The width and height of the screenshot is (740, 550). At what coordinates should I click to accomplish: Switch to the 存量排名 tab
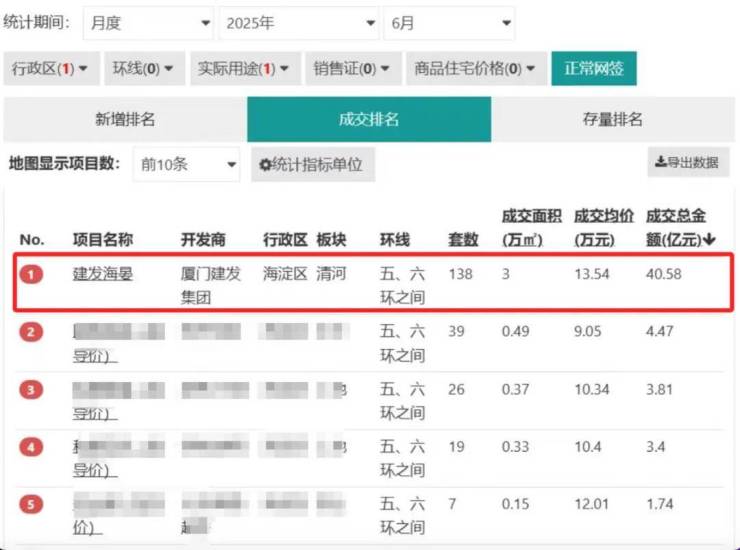[612, 119]
